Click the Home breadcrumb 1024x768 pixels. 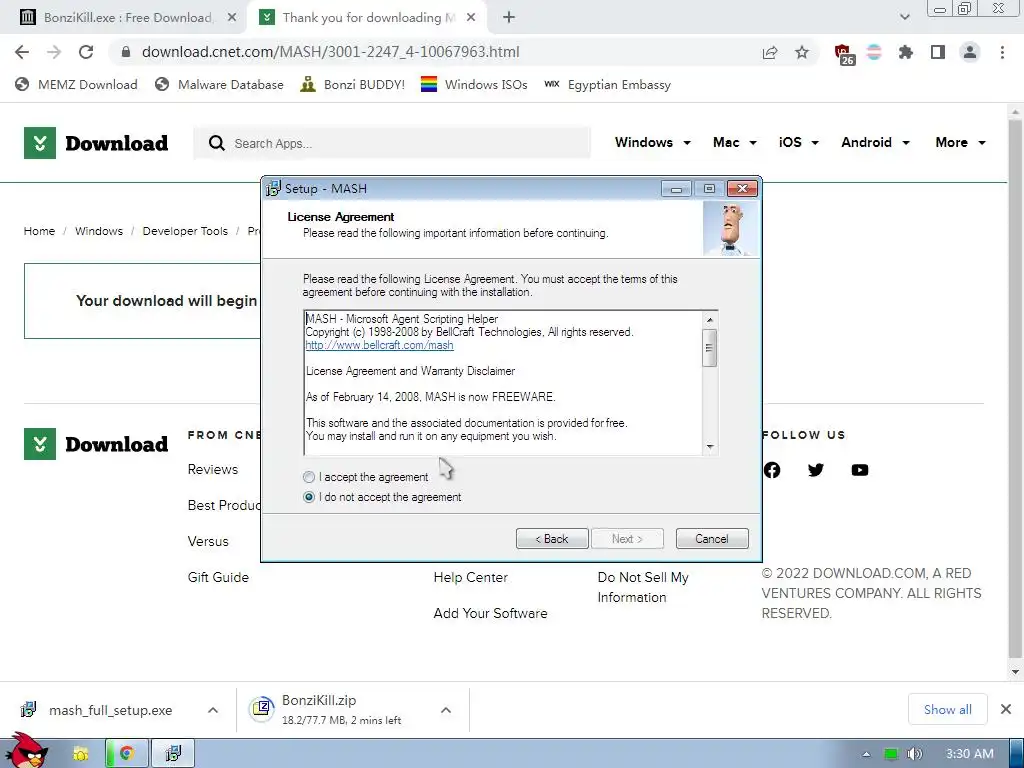[x=39, y=231]
